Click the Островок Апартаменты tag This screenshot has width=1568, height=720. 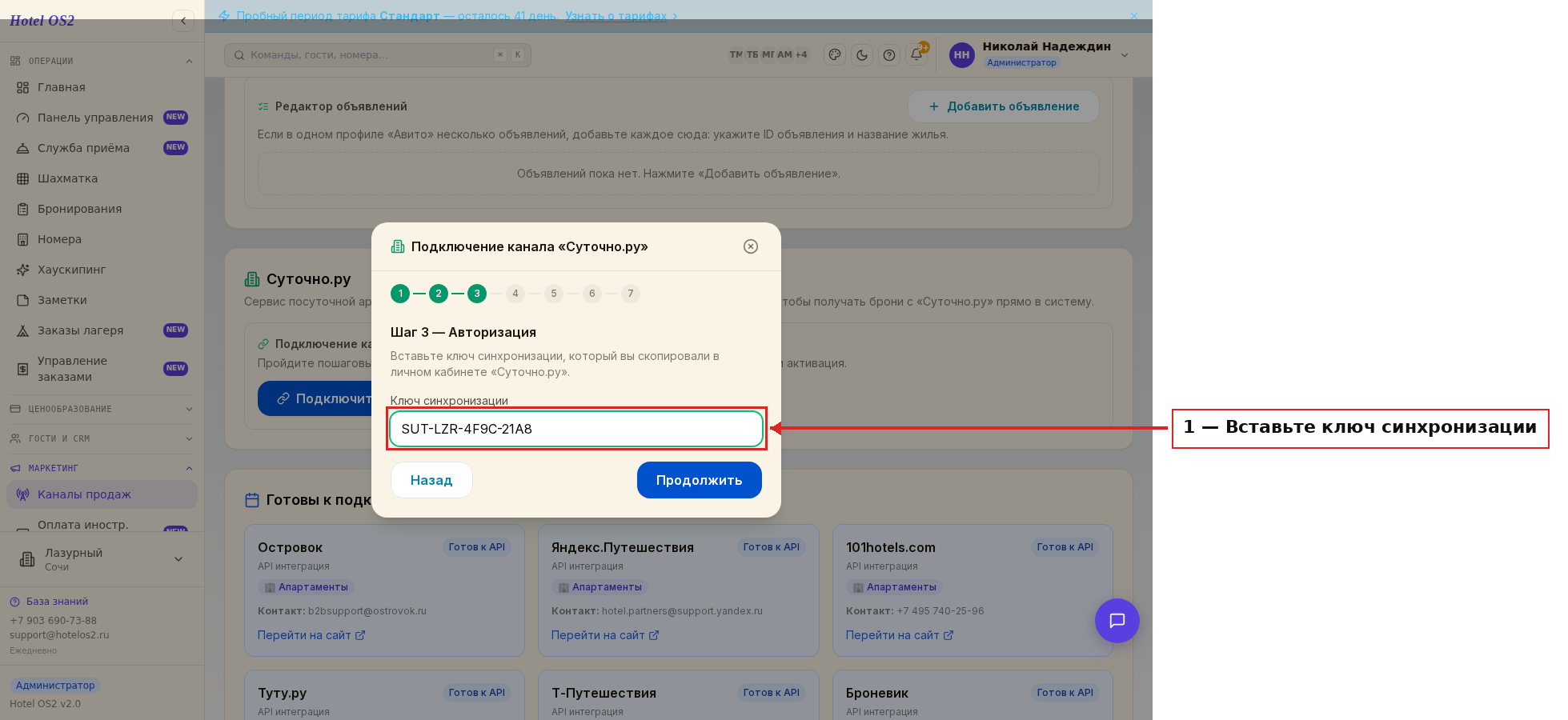point(306,587)
